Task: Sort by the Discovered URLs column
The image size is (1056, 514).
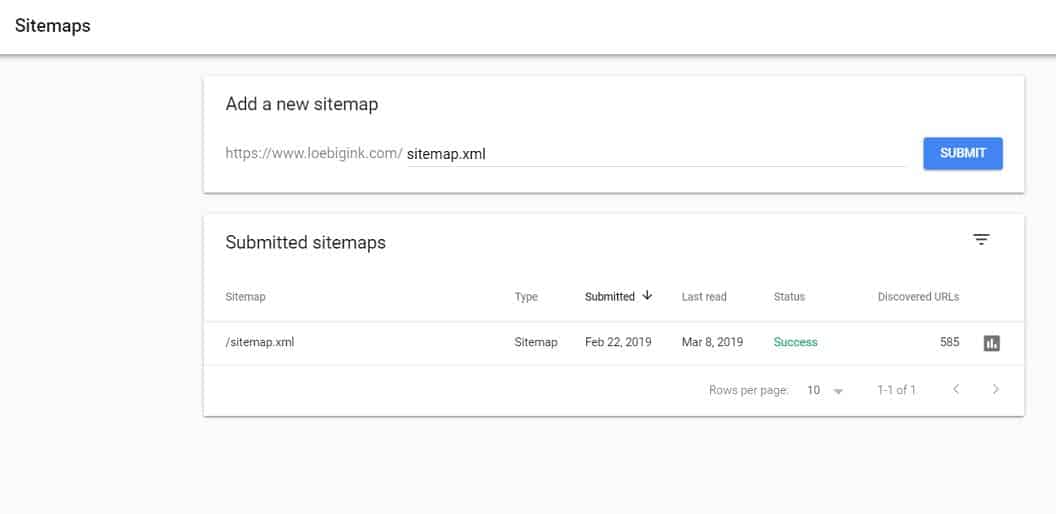Action: coord(918,297)
